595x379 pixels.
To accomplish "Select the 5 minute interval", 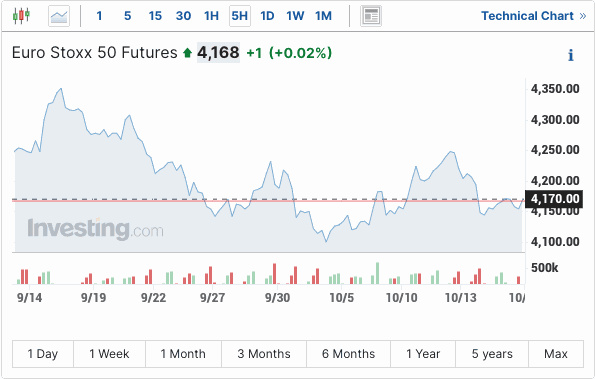I will [x=128, y=16].
